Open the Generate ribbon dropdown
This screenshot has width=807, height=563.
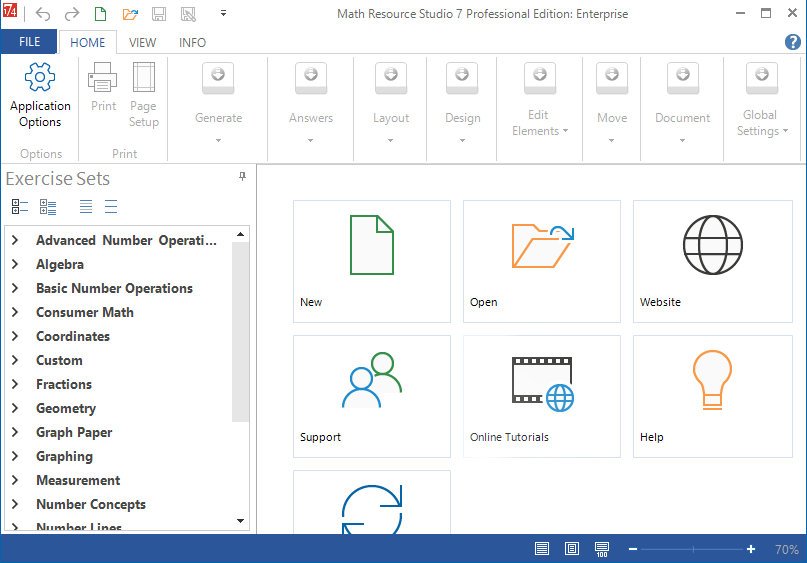pos(218,103)
